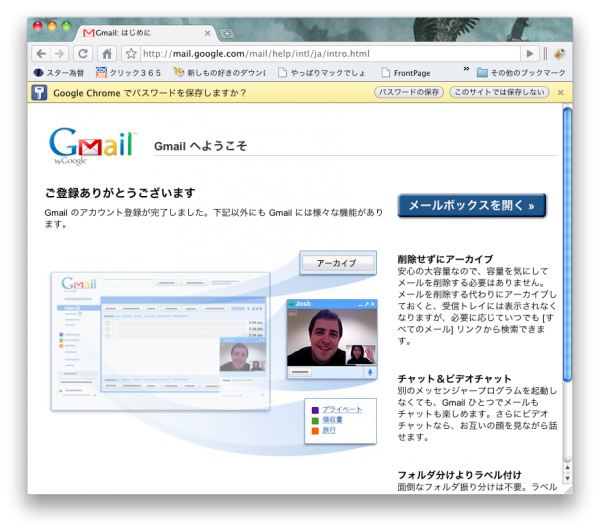Click the アーカイブ button illustration
Image resolution: width=600 pixels, height=532 pixels.
click(x=338, y=263)
